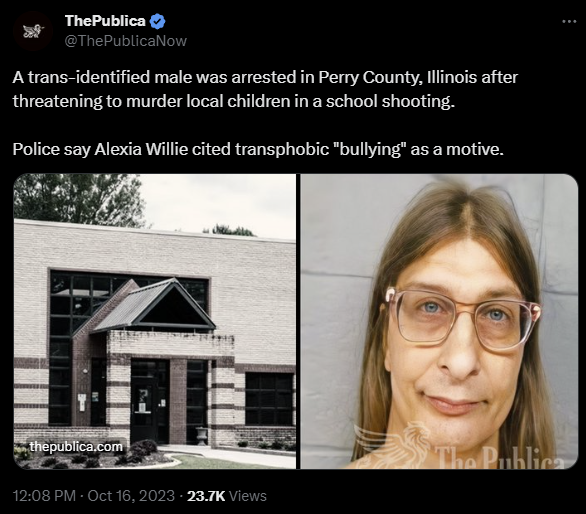
Task: Open ThePublica profile avatar
Action: point(33,31)
